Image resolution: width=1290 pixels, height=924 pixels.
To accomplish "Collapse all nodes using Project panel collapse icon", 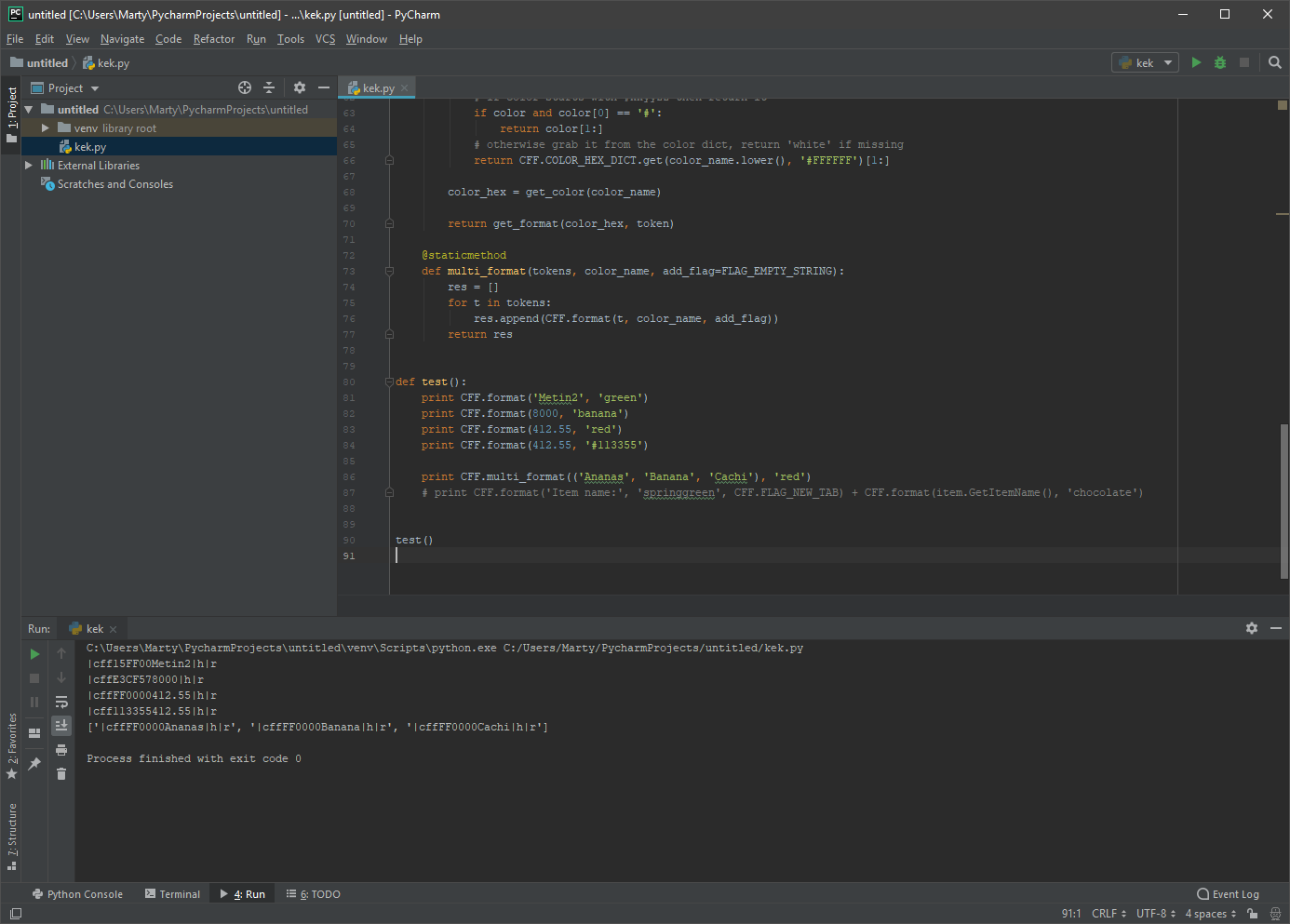I will pyautogui.click(x=269, y=87).
